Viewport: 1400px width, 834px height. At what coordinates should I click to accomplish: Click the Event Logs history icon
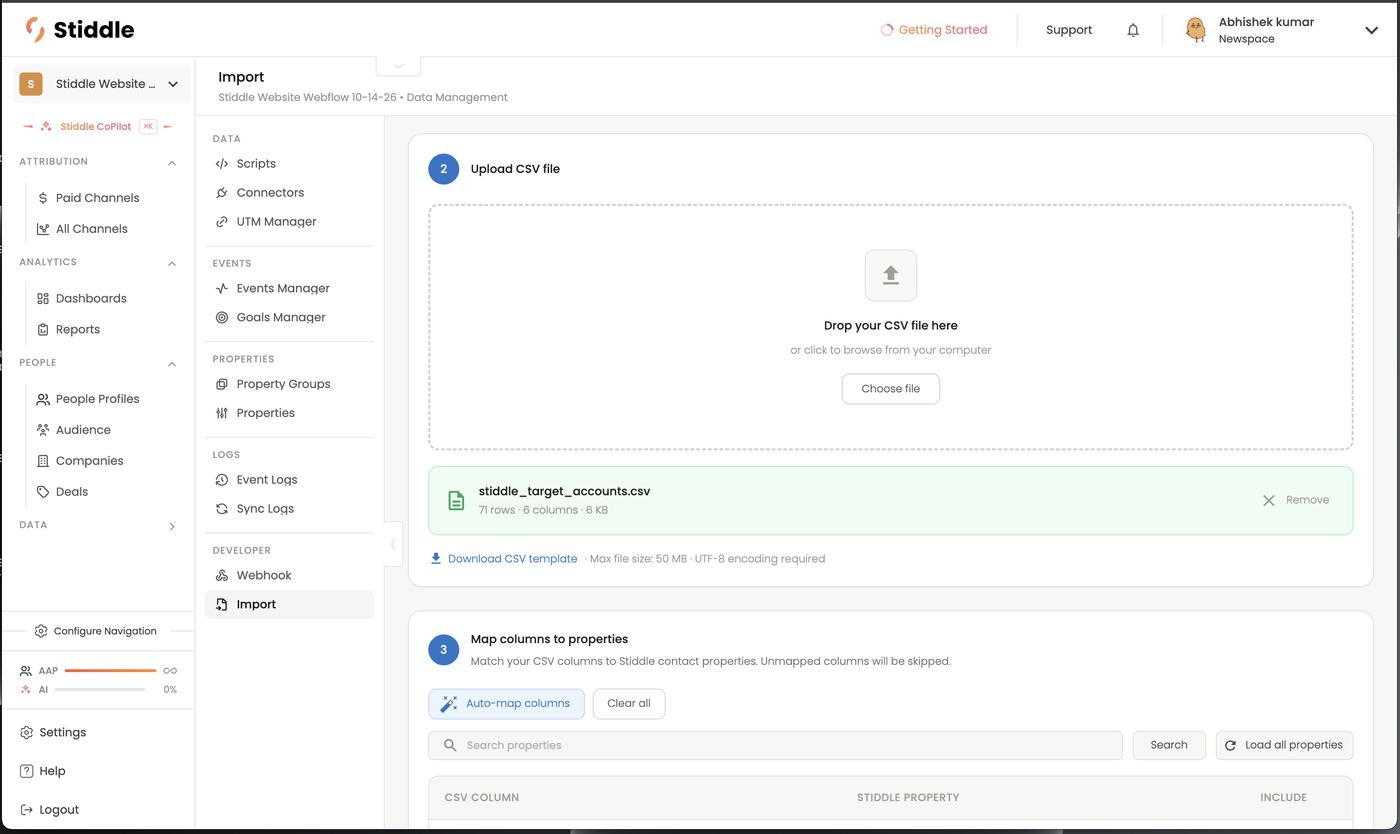point(222,480)
